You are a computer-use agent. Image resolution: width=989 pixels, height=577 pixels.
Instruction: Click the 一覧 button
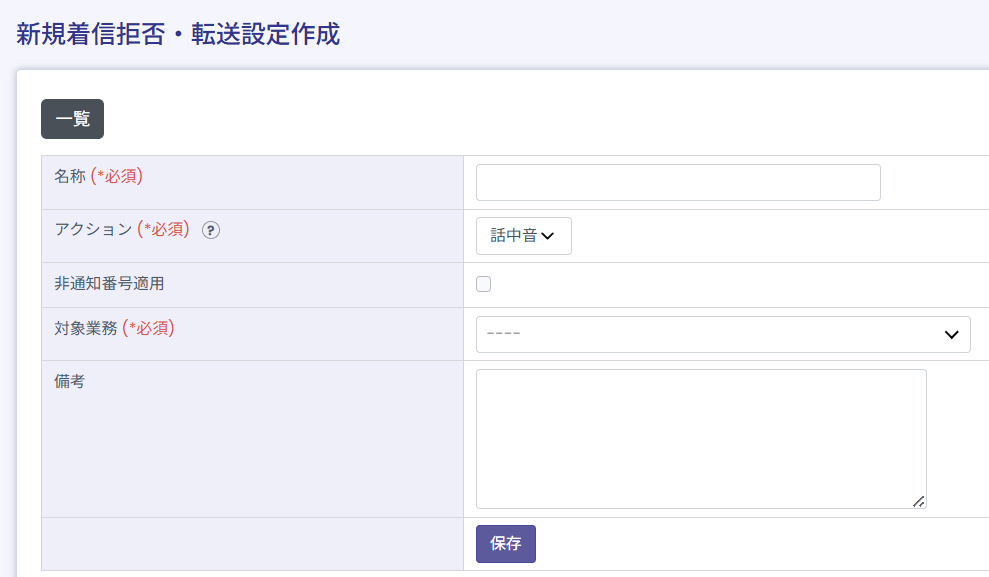coord(72,119)
